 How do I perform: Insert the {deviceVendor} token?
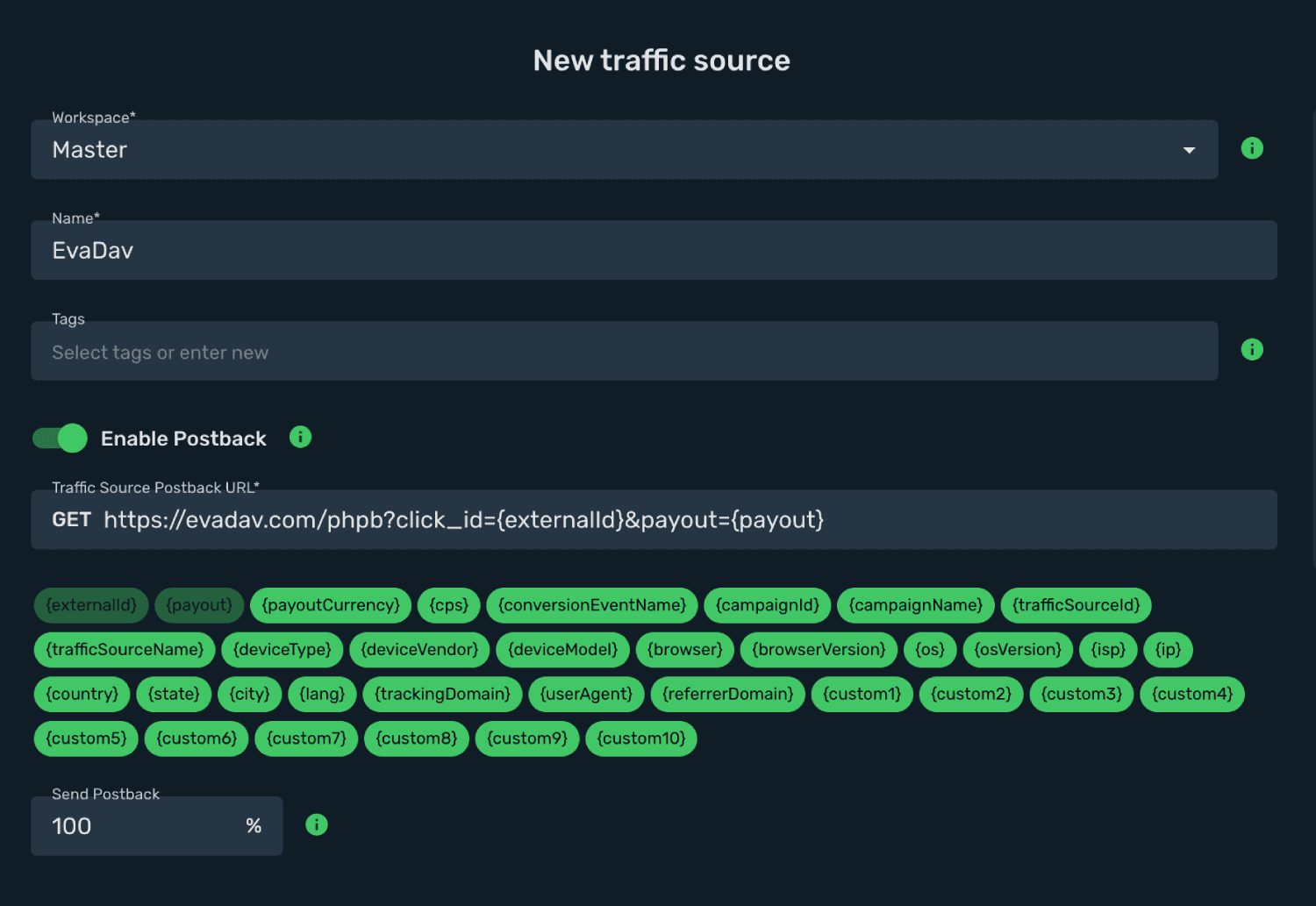click(x=419, y=650)
